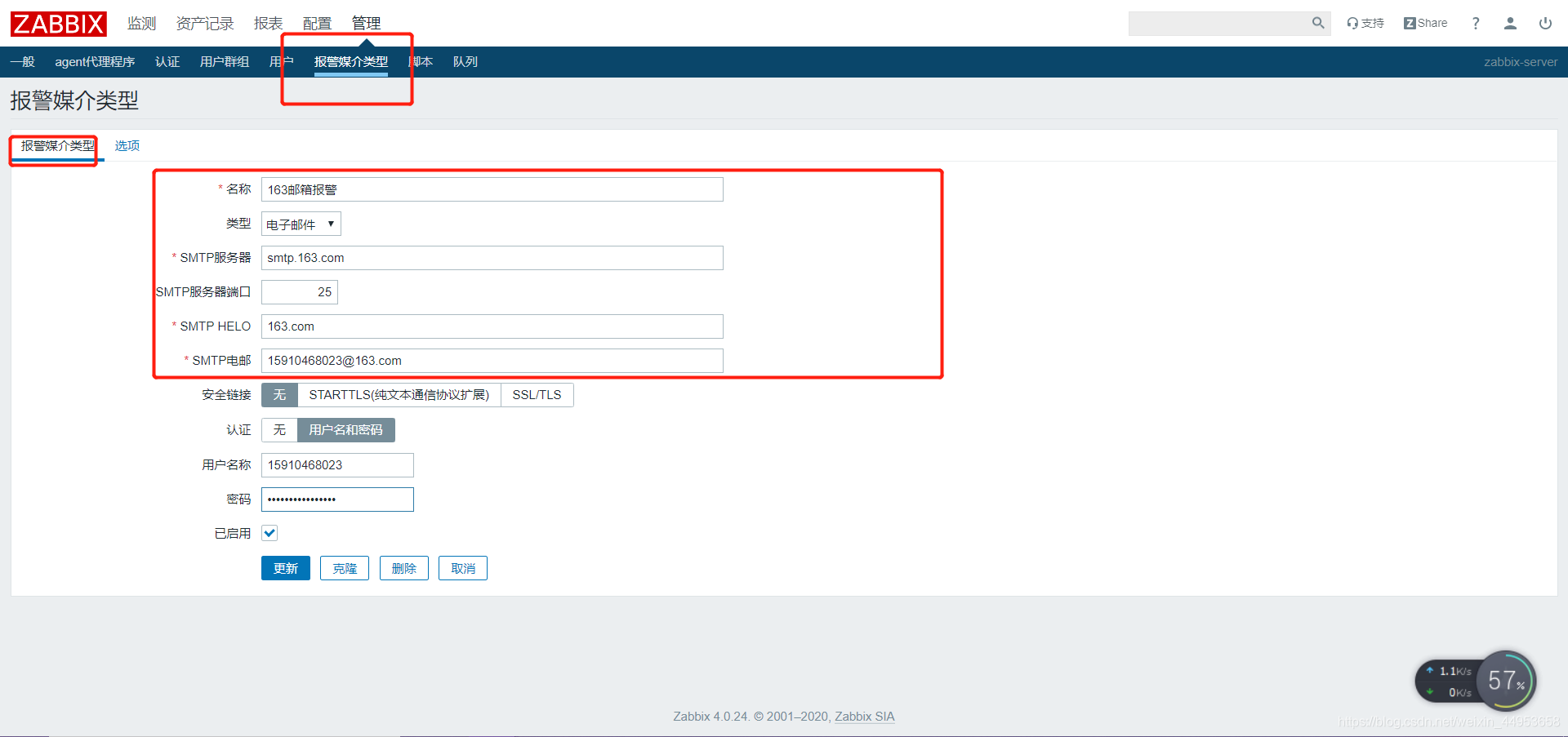Open the 监测 menu

click(141, 24)
